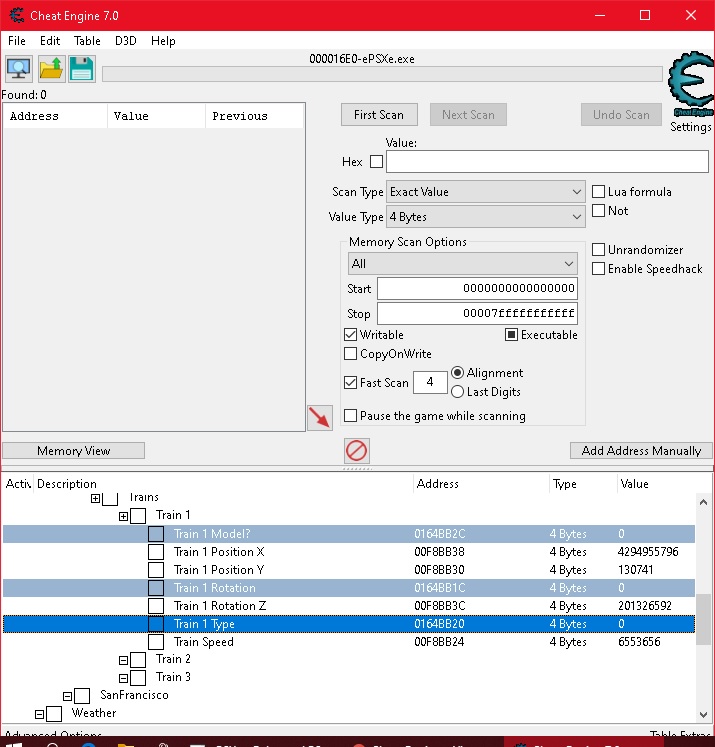Click the save table floppy disk icon

click(81, 69)
